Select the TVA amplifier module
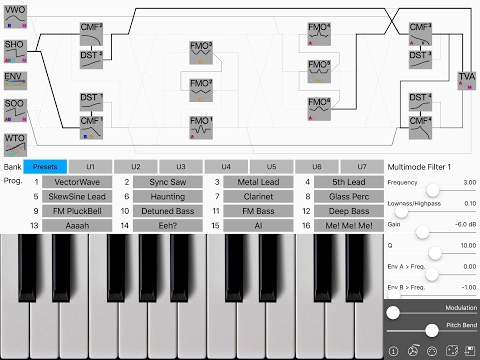This screenshot has width=480, height=360. (x=467, y=80)
